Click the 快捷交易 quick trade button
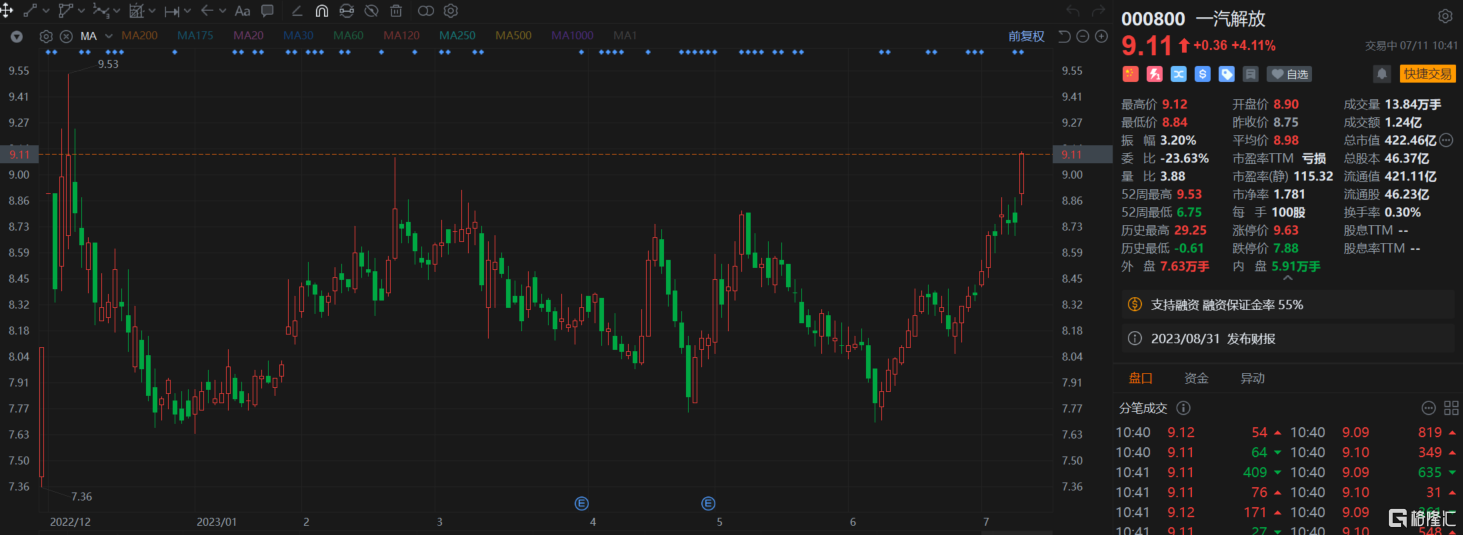Screen dimensions: 1463x535 coord(1427,74)
